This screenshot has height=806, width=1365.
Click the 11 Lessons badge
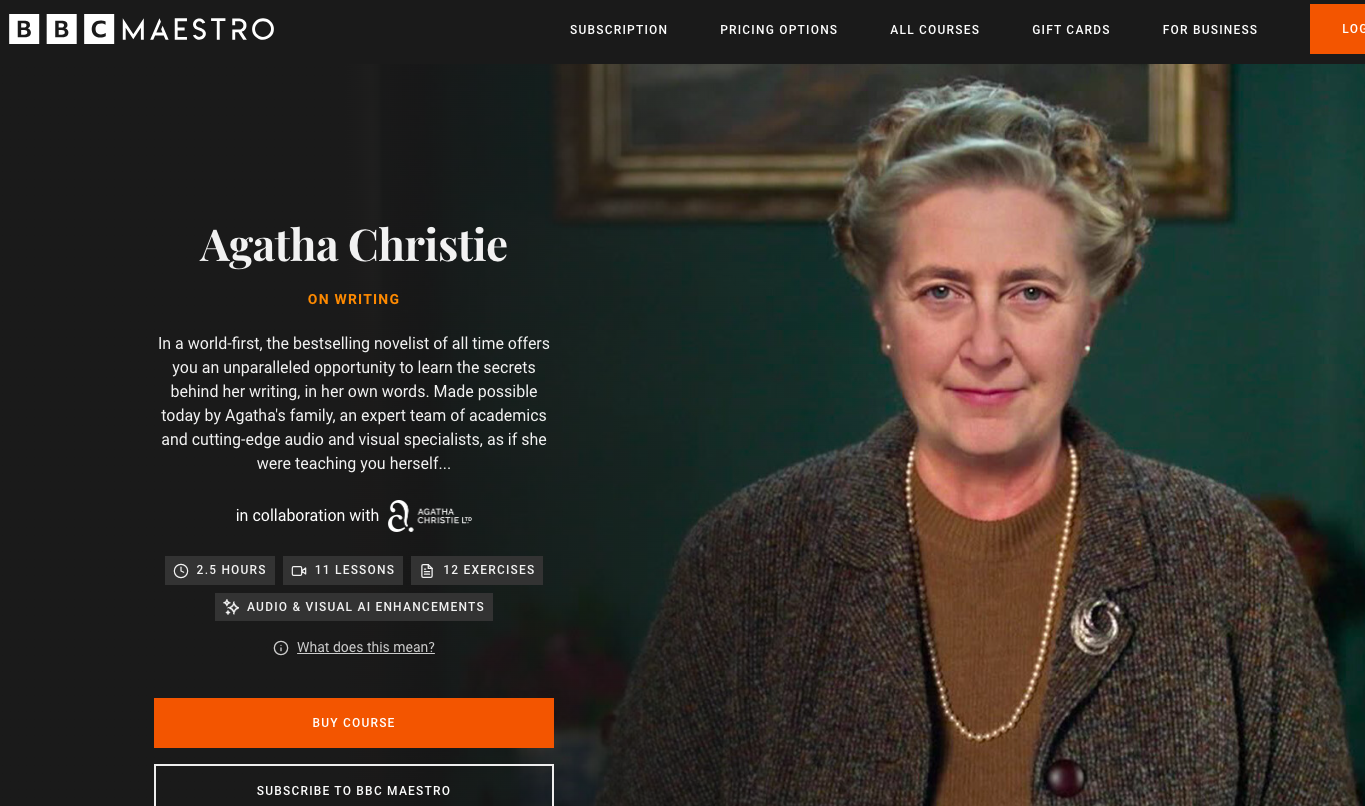pos(343,571)
